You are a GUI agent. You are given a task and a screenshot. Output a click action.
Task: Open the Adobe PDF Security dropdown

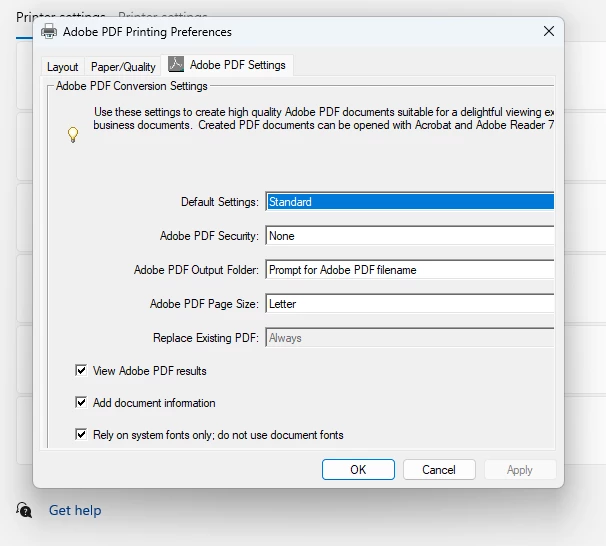point(410,236)
